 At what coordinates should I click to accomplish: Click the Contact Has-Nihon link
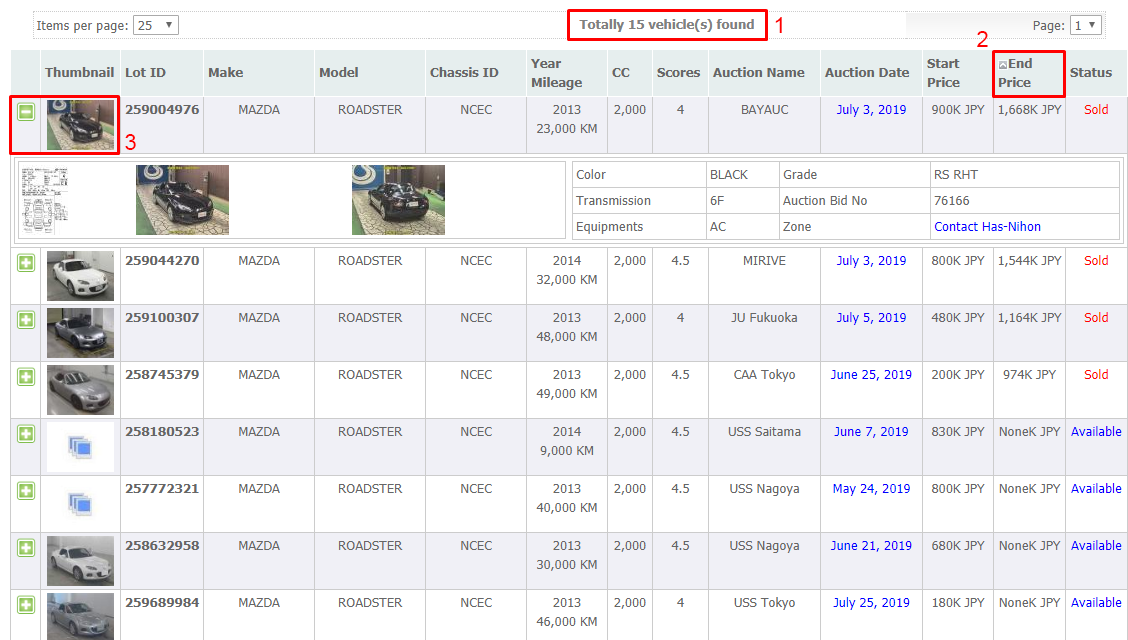click(987, 227)
